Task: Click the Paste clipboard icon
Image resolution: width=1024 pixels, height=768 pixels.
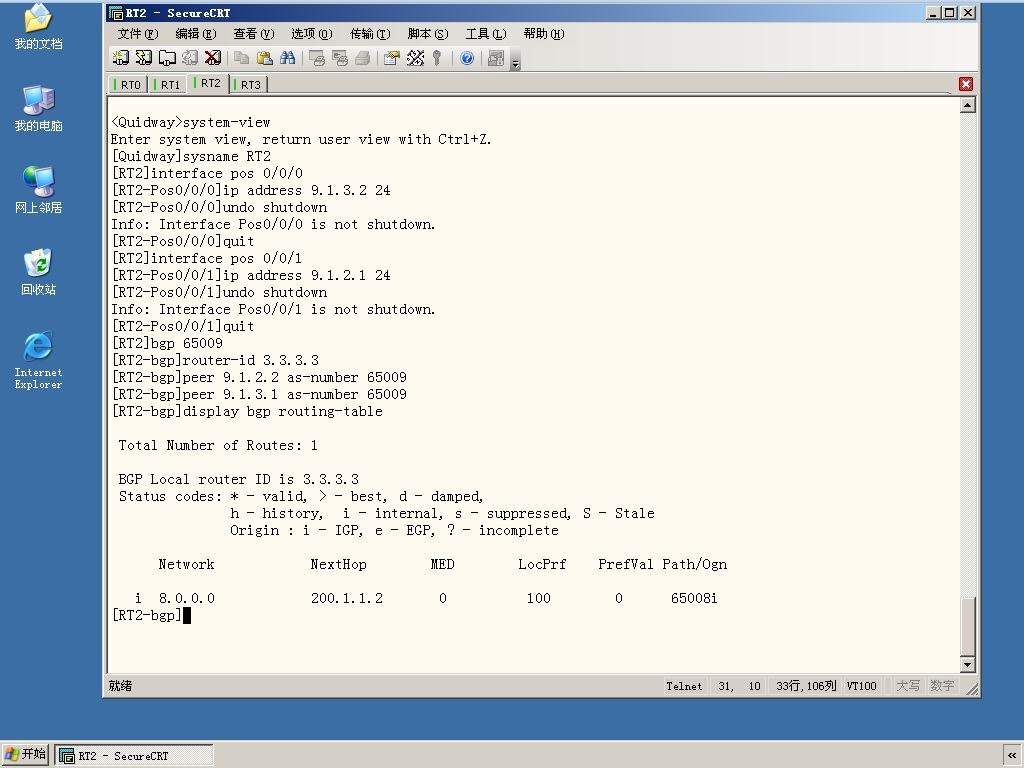Action: pyautogui.click(x=264, y=58)
